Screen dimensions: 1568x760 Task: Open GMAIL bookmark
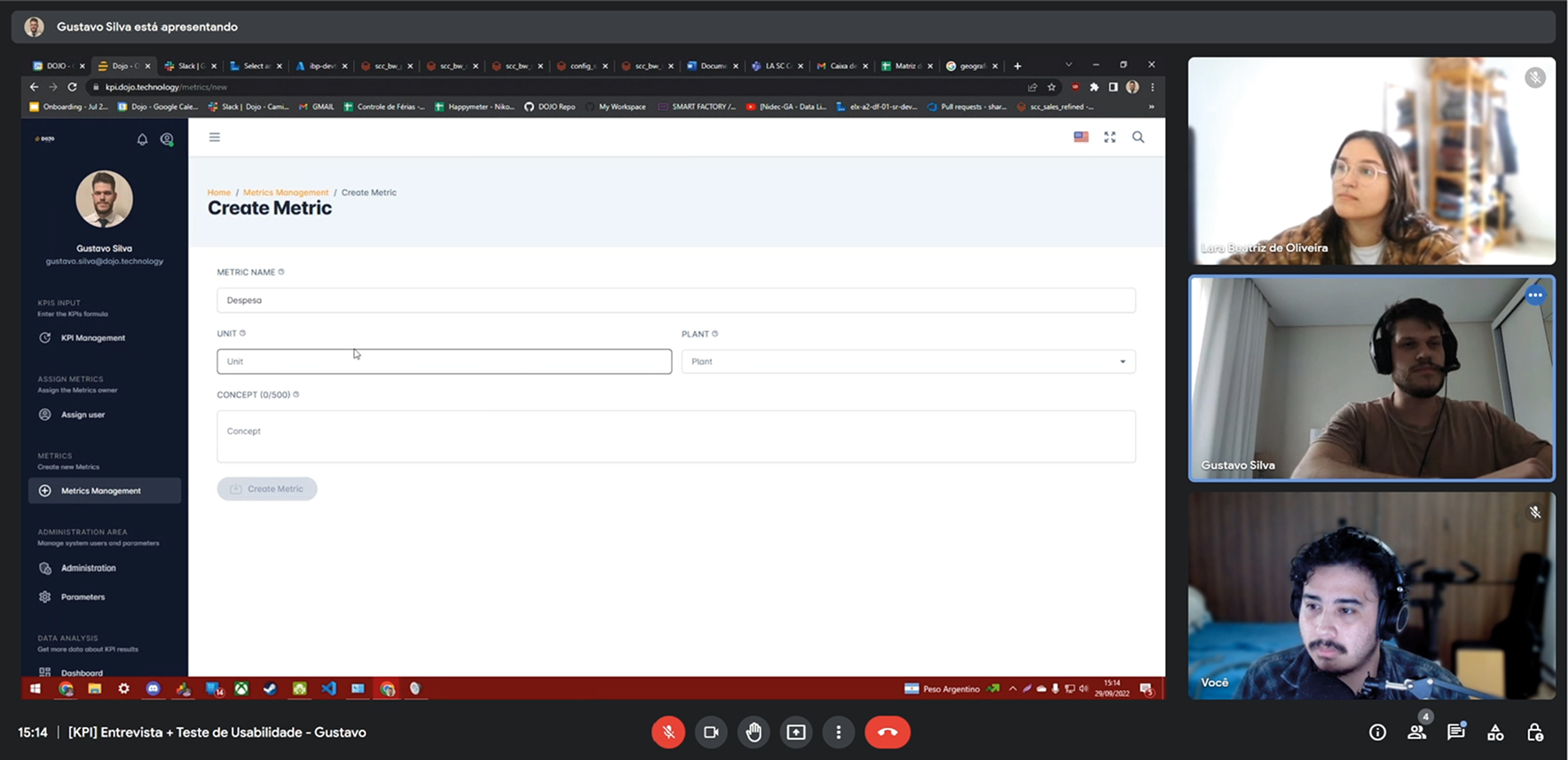(x=317, y=107)
